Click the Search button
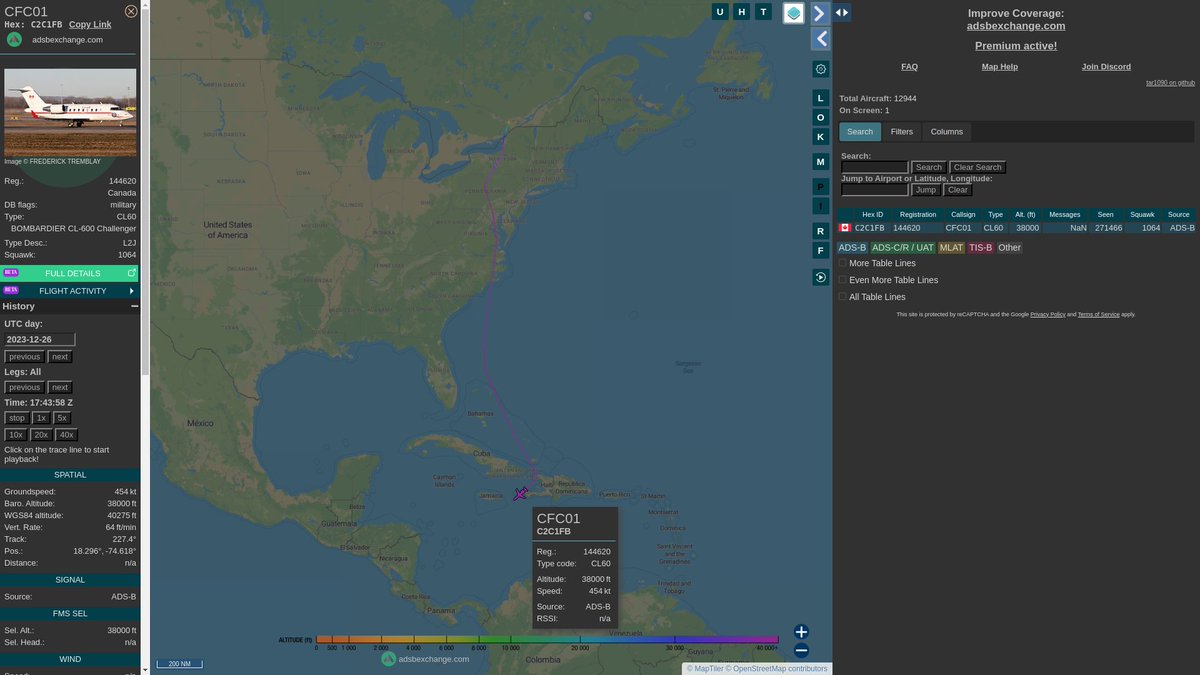Screen dimensions: 1200x675 [929, 167]
